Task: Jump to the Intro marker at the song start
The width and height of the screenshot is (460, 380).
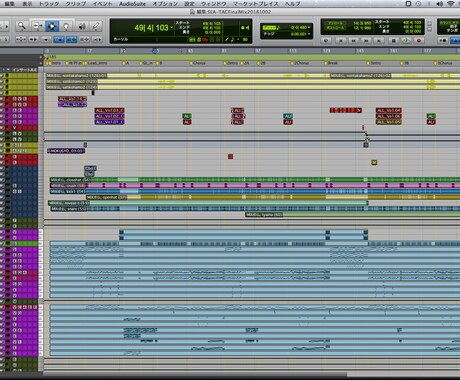Action: [55, 63]
